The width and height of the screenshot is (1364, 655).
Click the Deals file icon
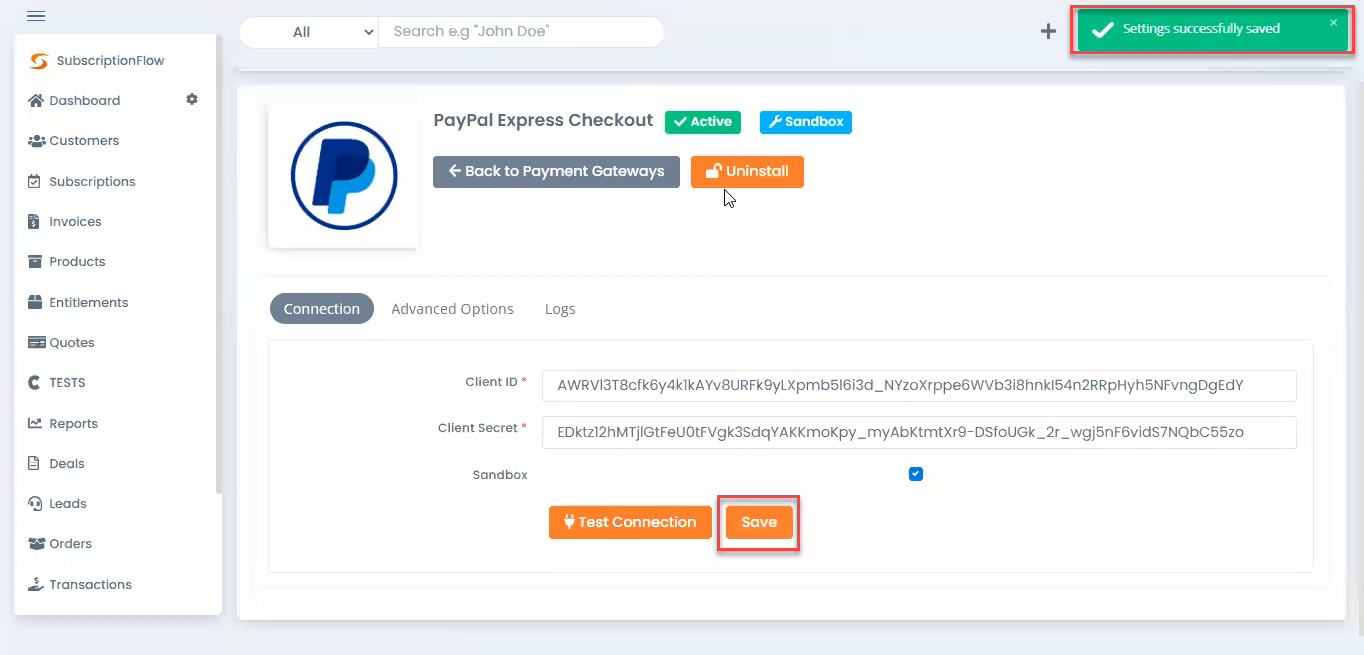pos(34,463)
